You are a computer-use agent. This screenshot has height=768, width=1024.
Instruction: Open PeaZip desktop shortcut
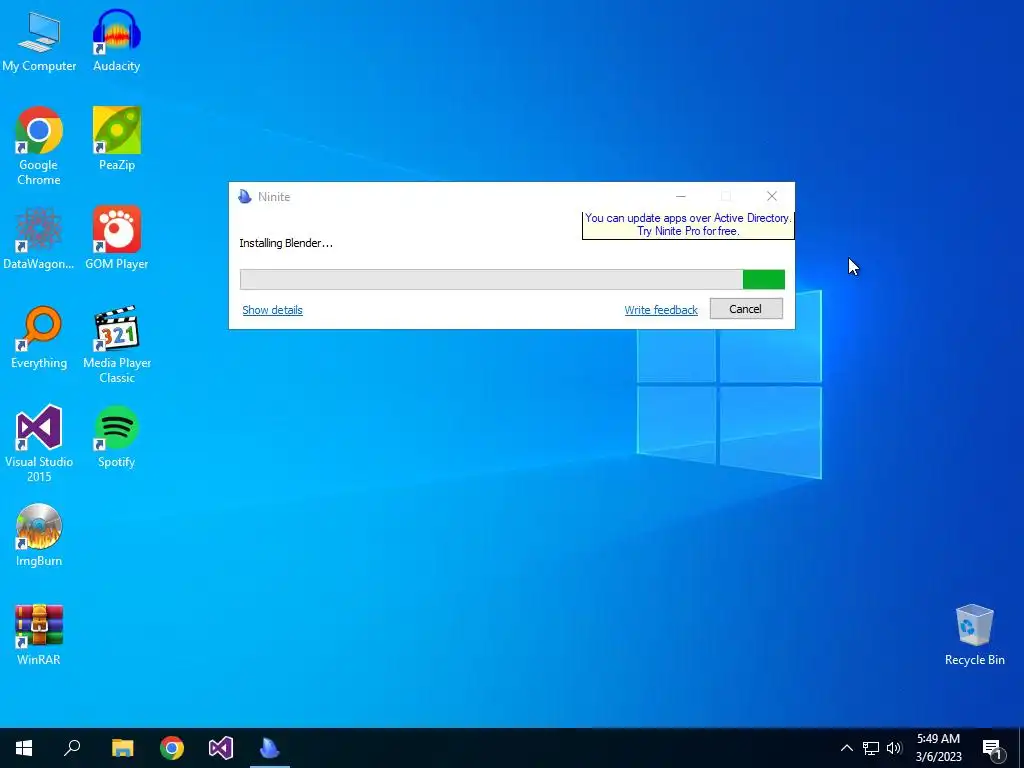coord(117,138)
